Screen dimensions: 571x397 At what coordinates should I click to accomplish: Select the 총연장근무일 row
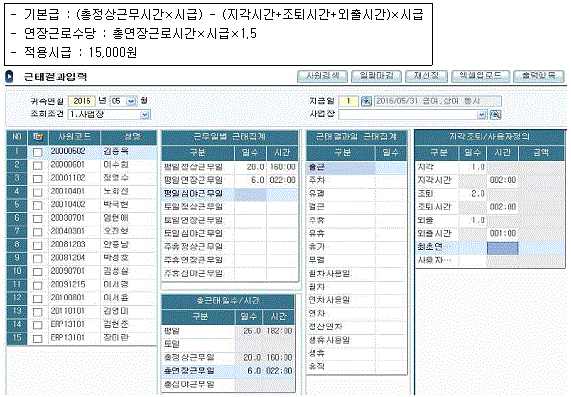[228, 371]
